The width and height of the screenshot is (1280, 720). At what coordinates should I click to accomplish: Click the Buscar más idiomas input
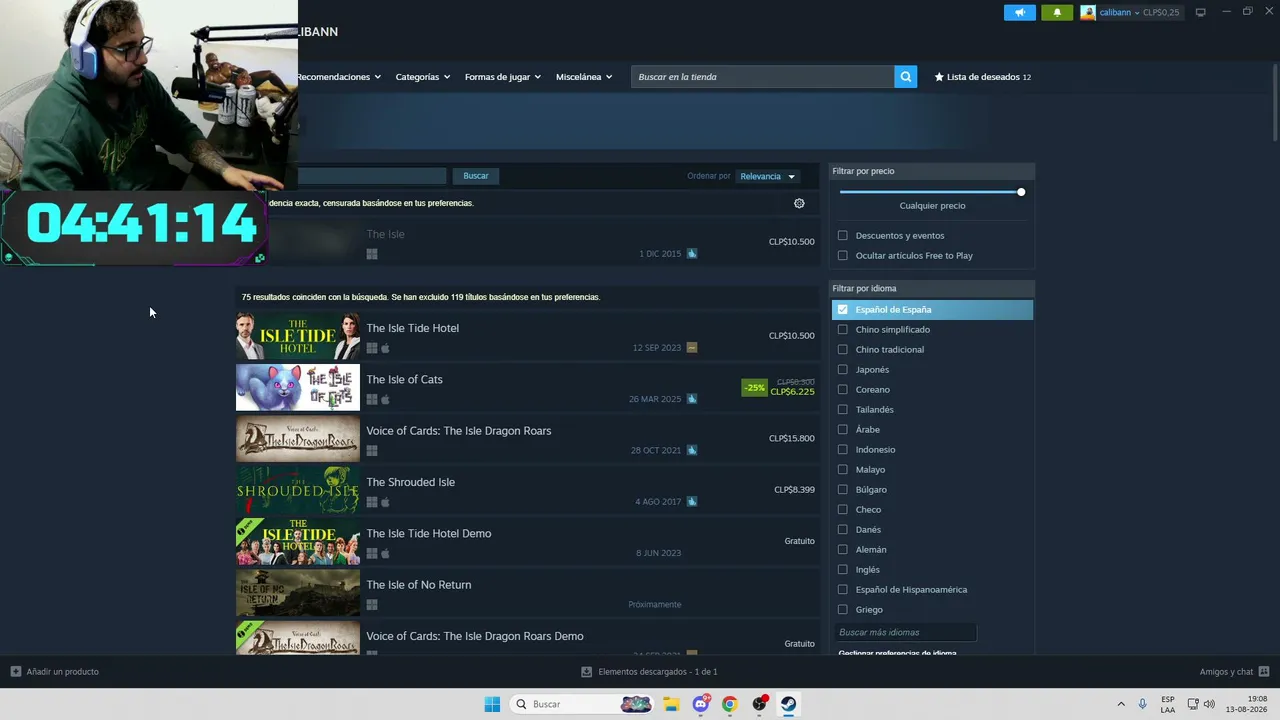pyautogui.click(x=905, y=632)
